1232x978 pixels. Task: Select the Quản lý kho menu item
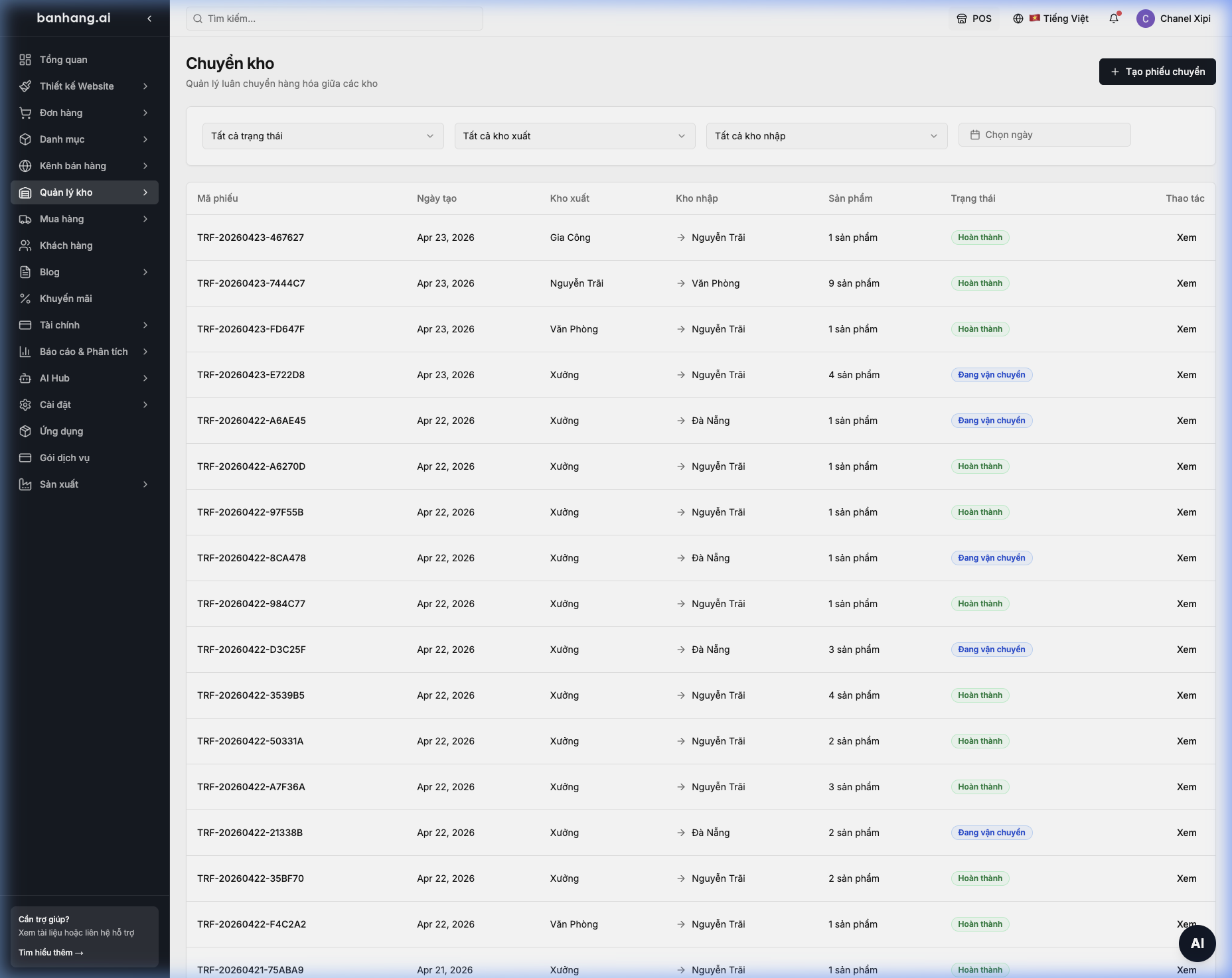click(84, 192)
